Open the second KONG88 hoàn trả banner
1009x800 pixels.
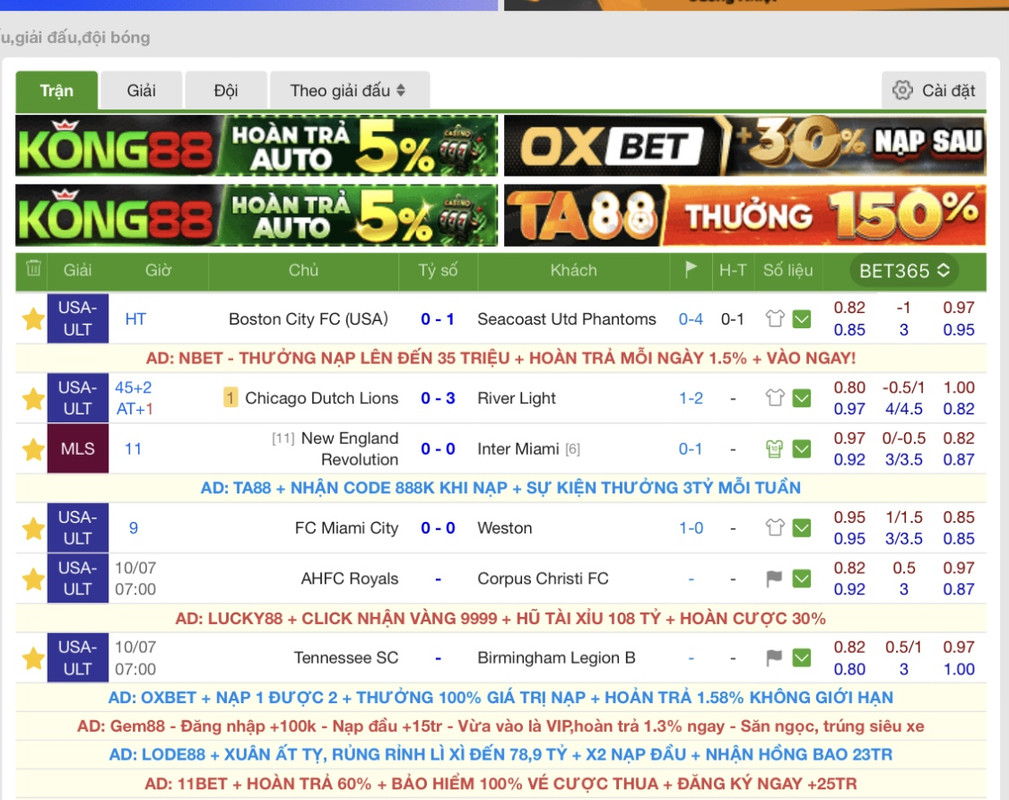257,216
